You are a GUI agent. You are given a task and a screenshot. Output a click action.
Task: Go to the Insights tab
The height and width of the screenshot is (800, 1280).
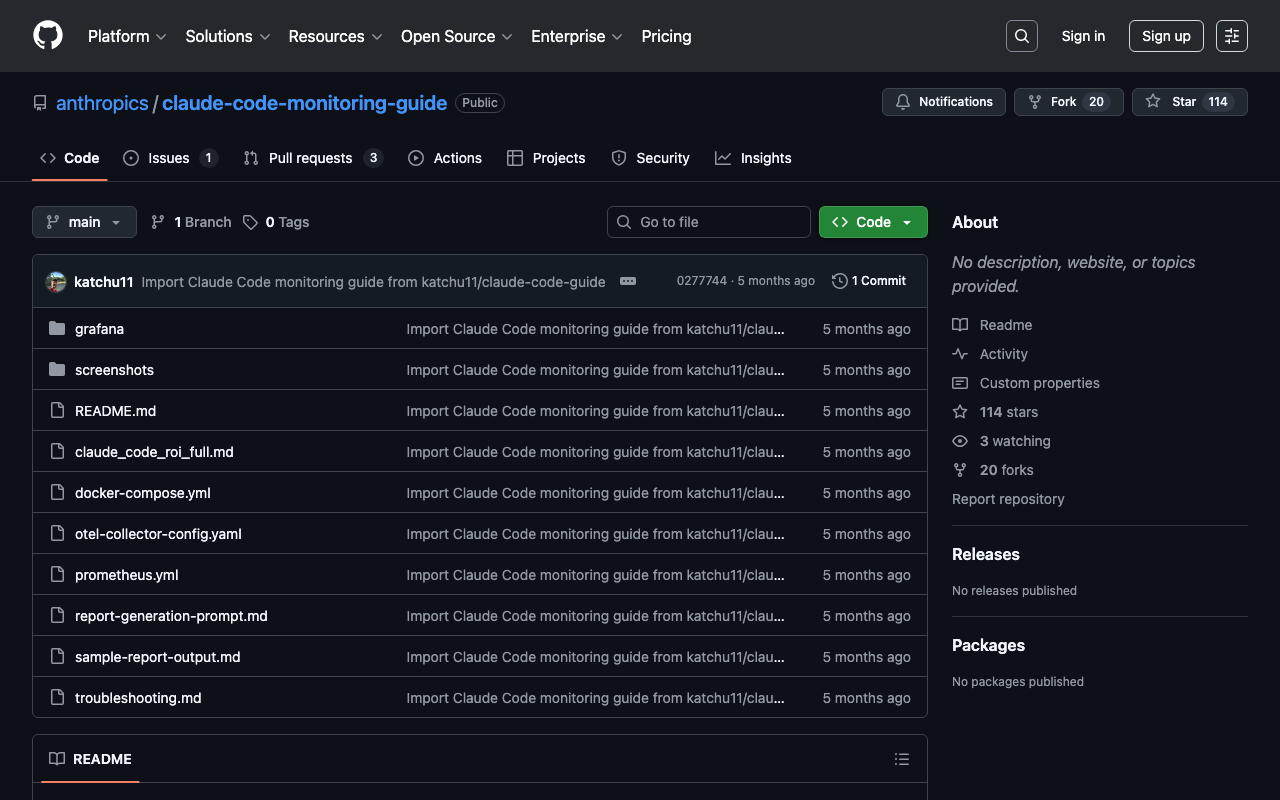753,158
